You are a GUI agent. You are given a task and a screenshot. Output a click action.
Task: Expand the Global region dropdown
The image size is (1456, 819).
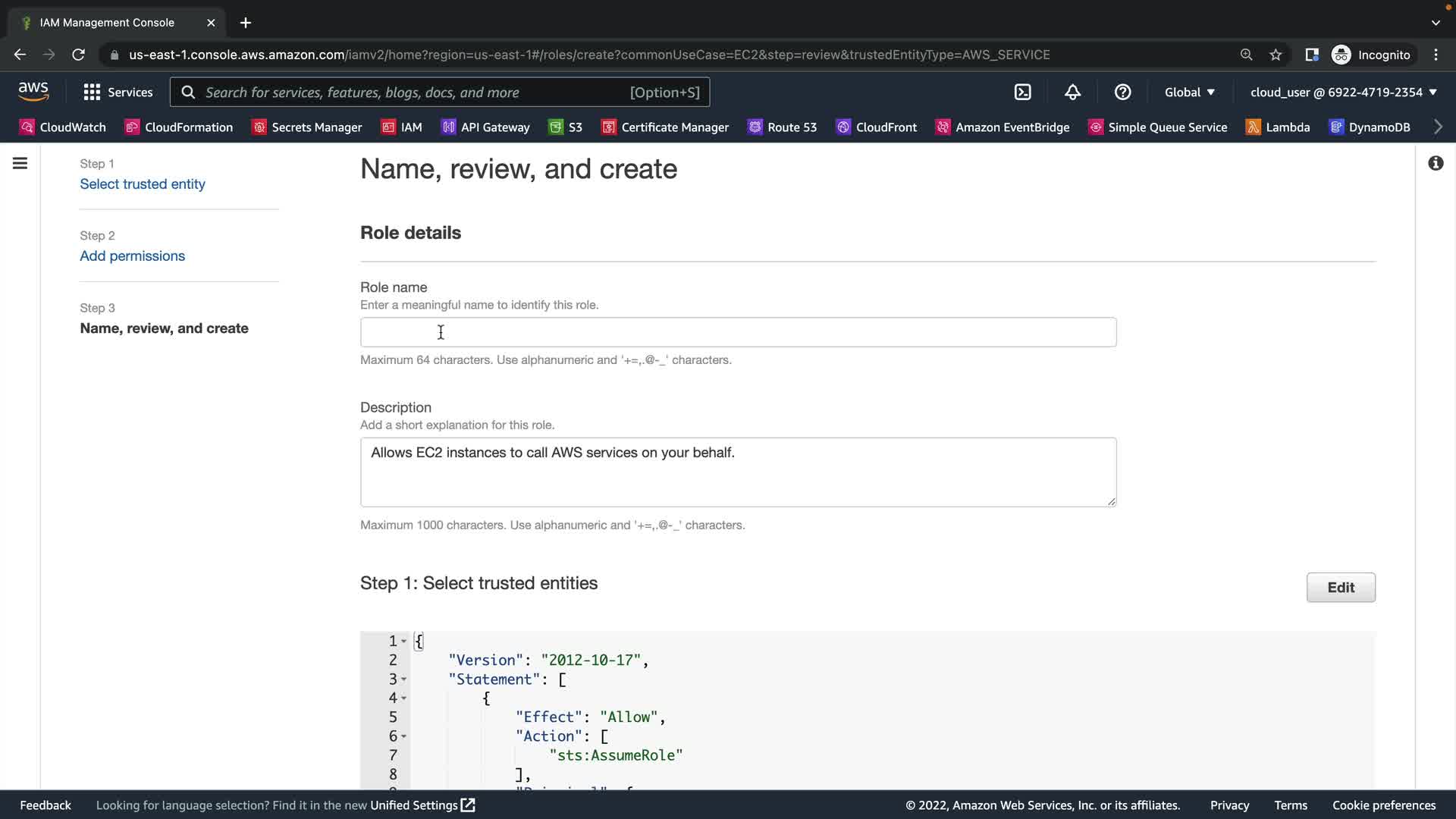coord(1189,92)
